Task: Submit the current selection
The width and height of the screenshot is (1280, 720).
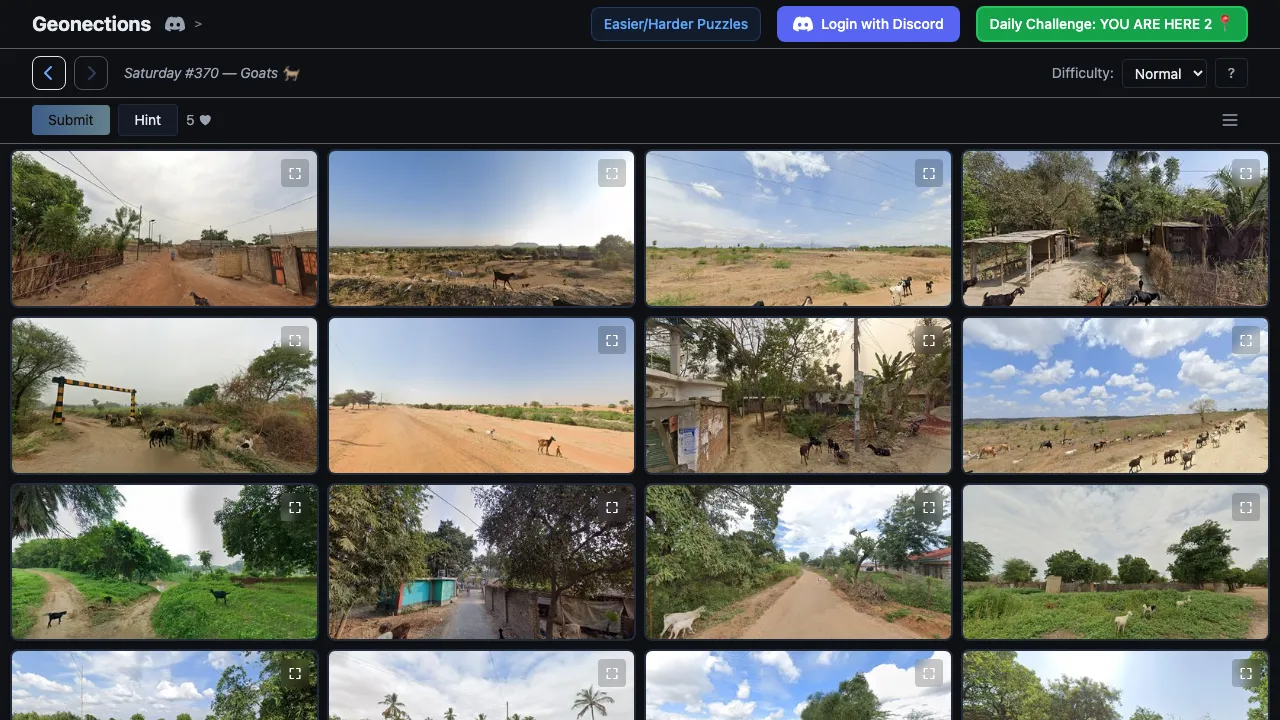Action: pyautogui.click(x=71, y=120)
